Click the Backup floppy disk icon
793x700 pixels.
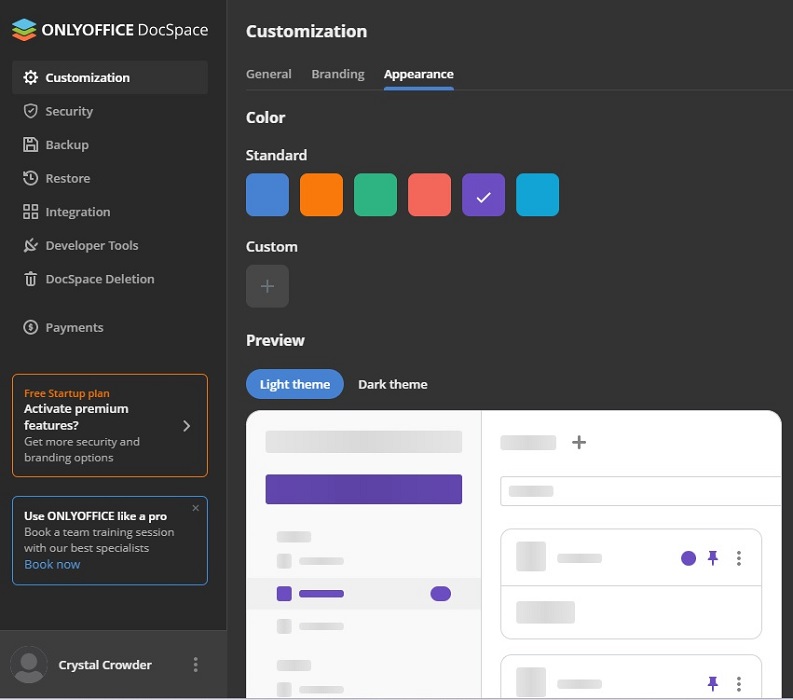coord(30,145)
